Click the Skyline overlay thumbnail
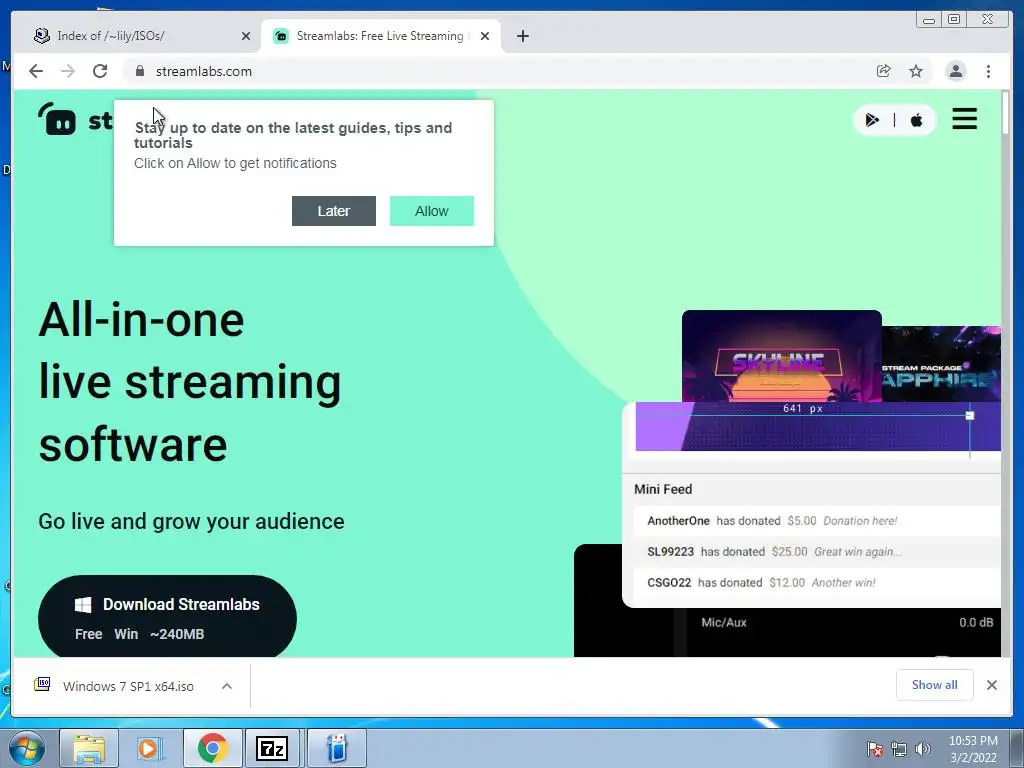This screenshot has width=1024, height=768. coord(782,356)
